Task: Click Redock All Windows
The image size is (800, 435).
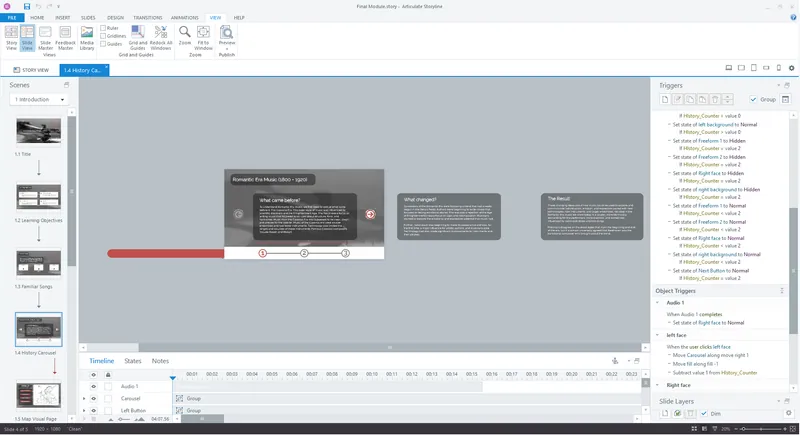Action: 161,38
